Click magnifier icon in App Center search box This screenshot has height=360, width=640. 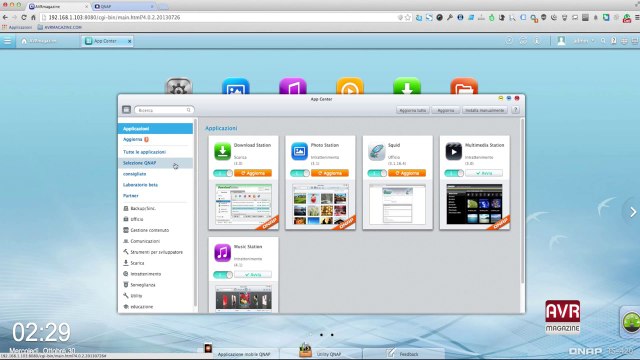coord(189,110)
